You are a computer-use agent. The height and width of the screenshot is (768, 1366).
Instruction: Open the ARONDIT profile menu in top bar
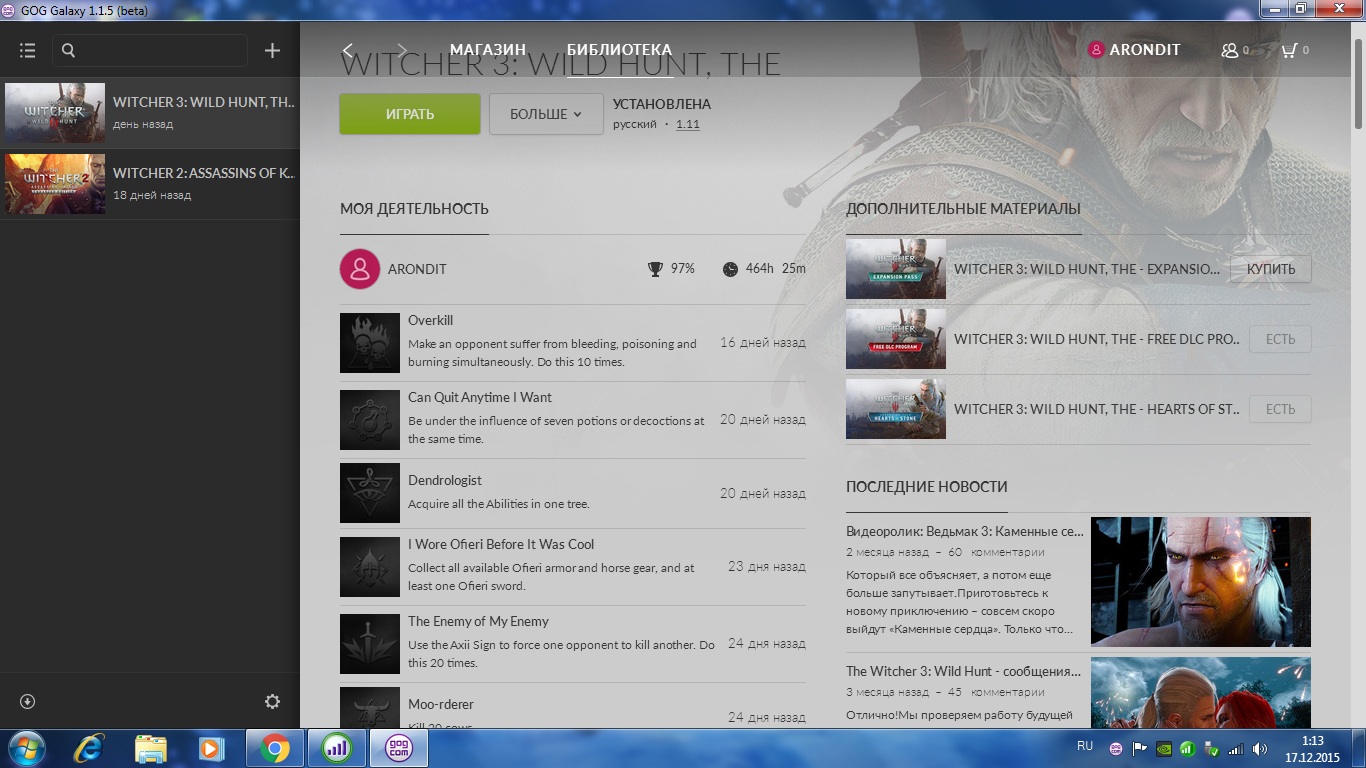pos(1134,50)
